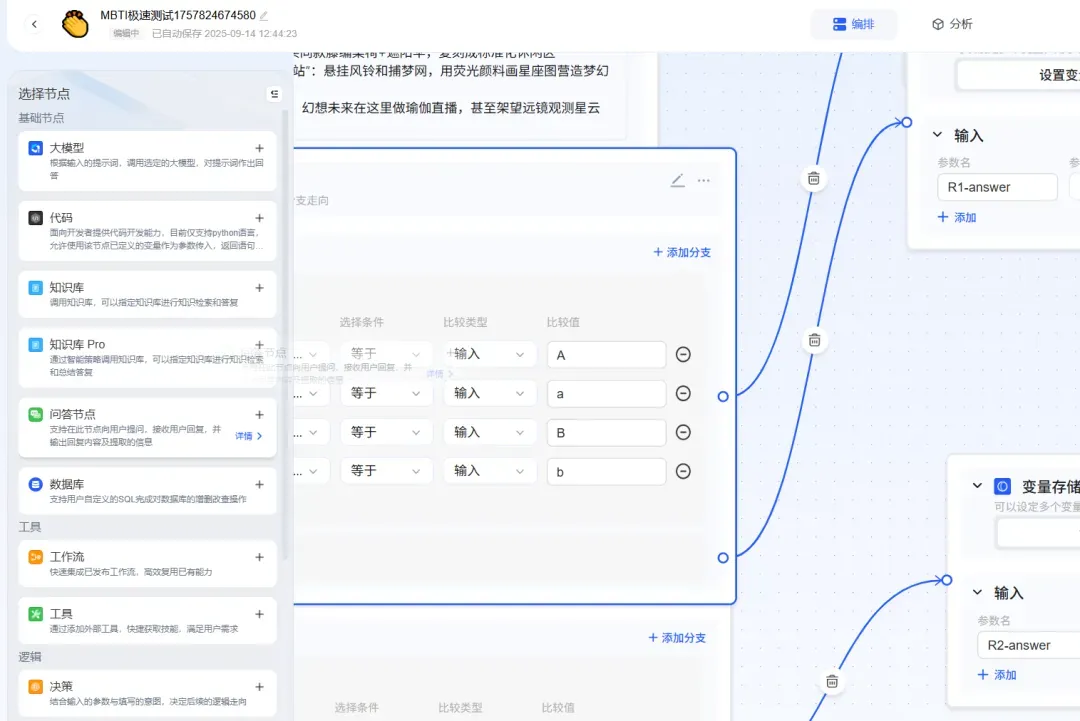Image resolution: width=1080 pixels, height=721 pixels.
Task: Collapse the 变量存储 node
Action: [x=977, y=486]
